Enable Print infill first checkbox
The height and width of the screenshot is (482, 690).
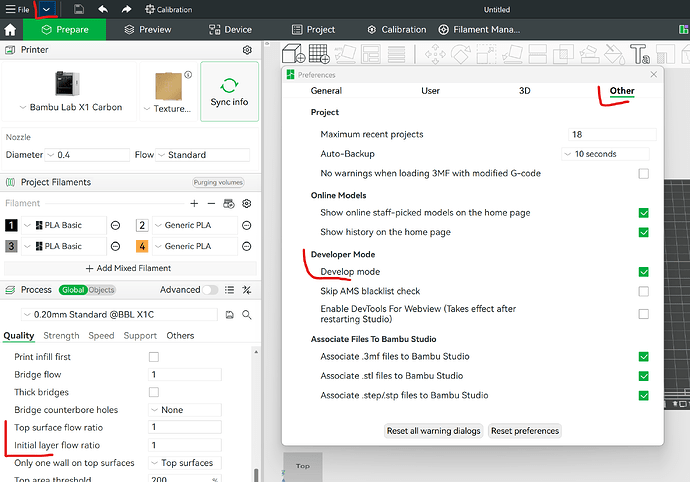tap(154, 357)
